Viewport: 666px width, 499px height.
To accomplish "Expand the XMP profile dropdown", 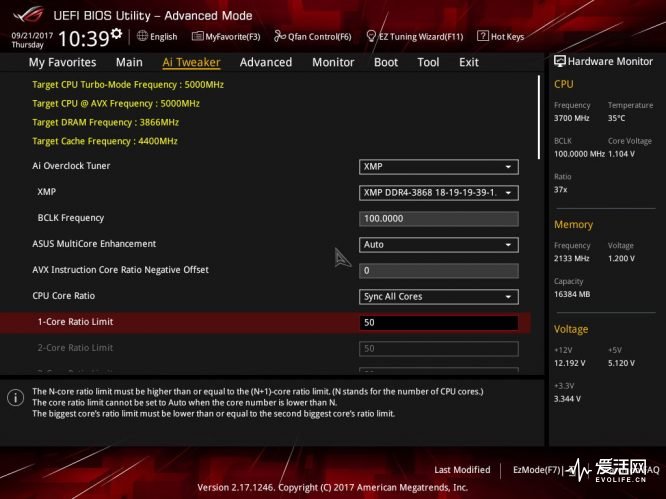I will [438, 193].
